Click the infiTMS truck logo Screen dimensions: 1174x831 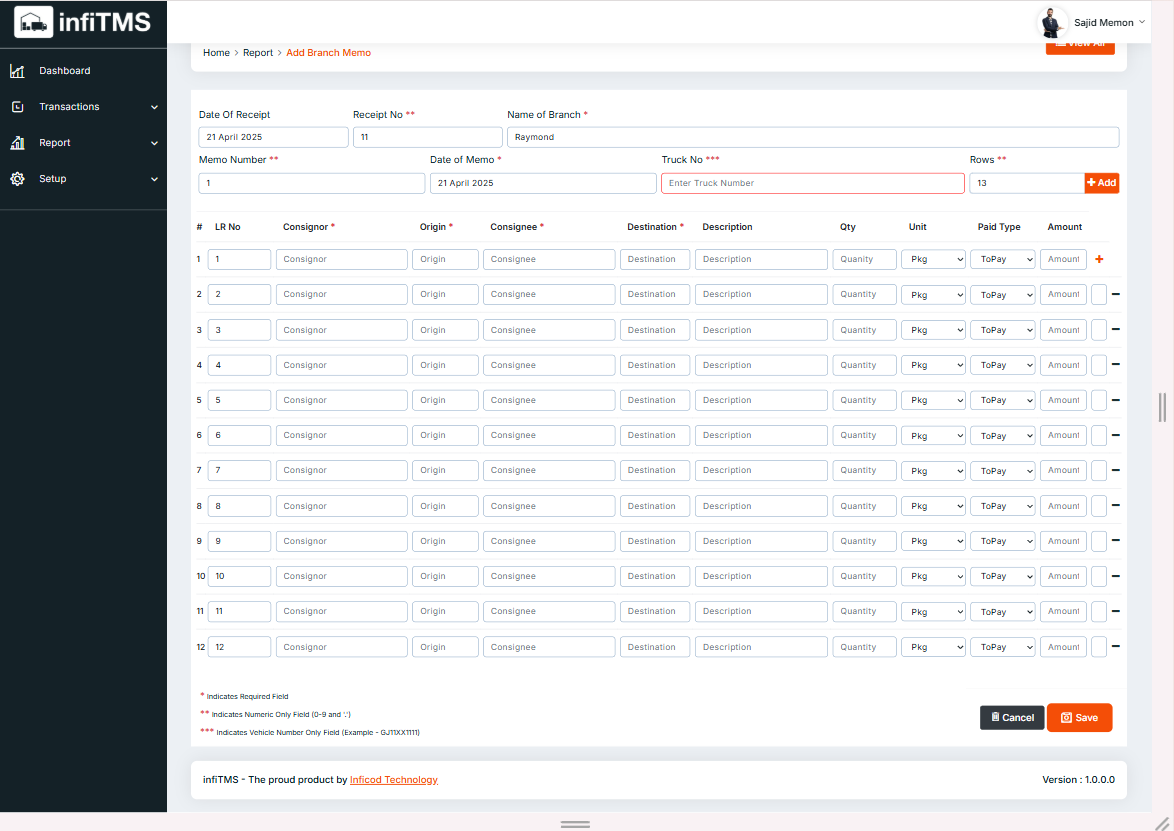(34, 22)
